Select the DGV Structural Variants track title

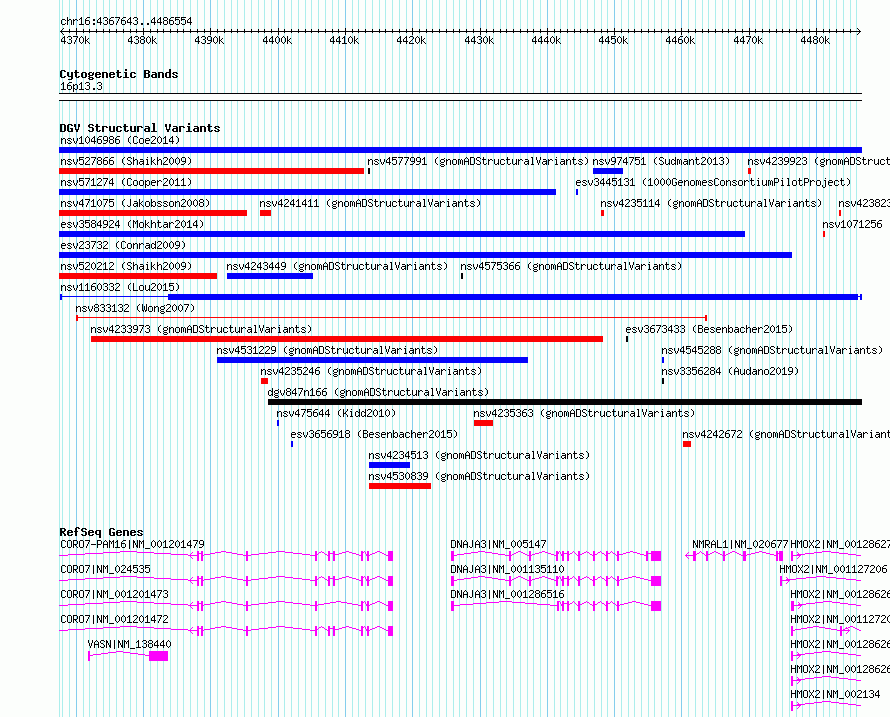pyautogui.click(x=140, y=128)
